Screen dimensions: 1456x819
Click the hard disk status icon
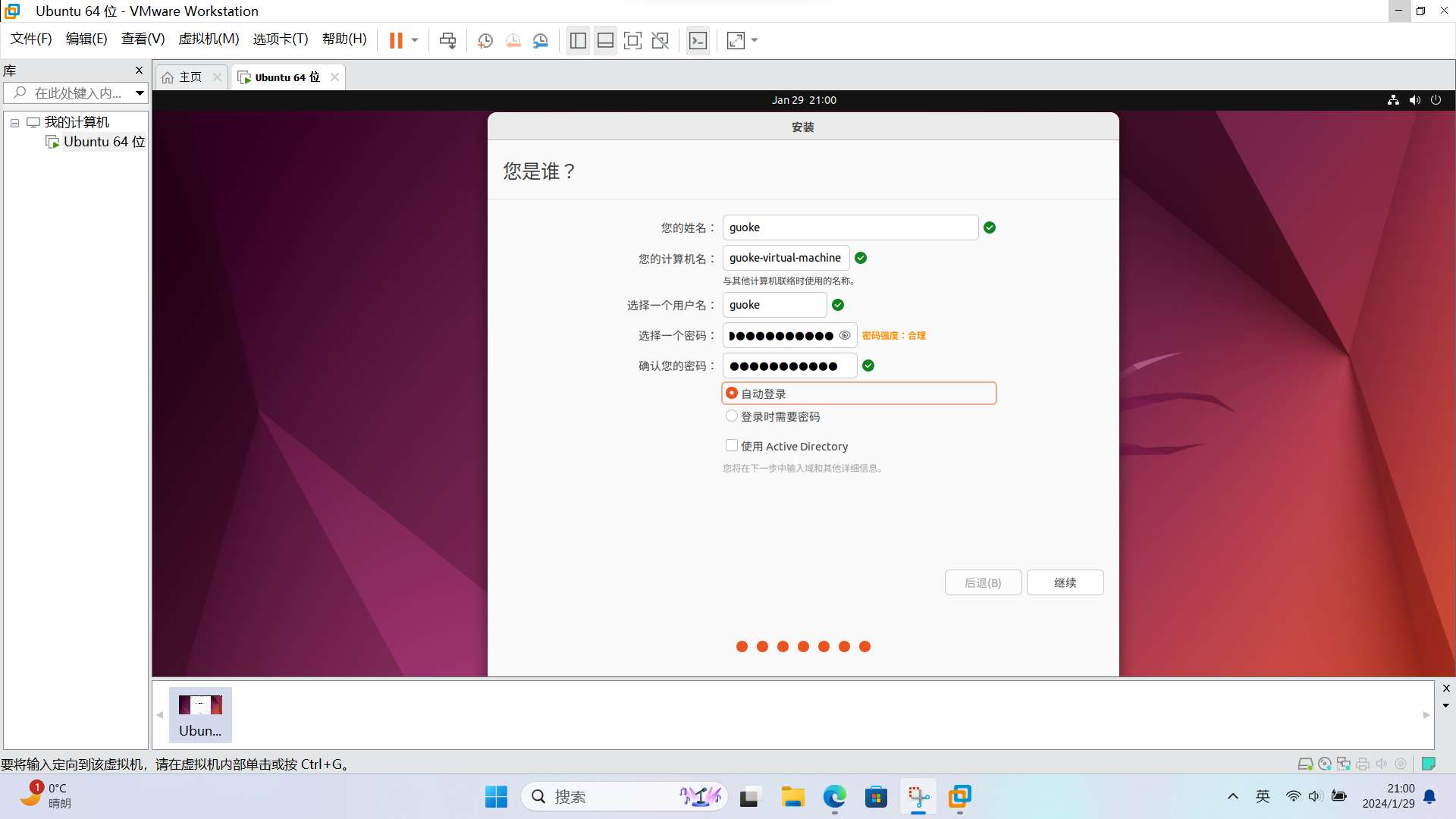pyautogui.click(x=1305, y=764)
